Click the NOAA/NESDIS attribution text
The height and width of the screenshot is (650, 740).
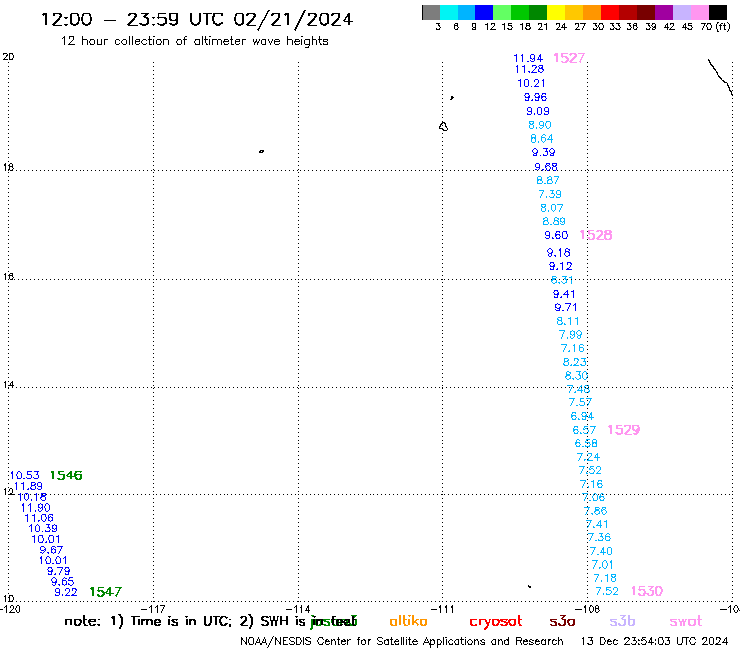[402, 642]
